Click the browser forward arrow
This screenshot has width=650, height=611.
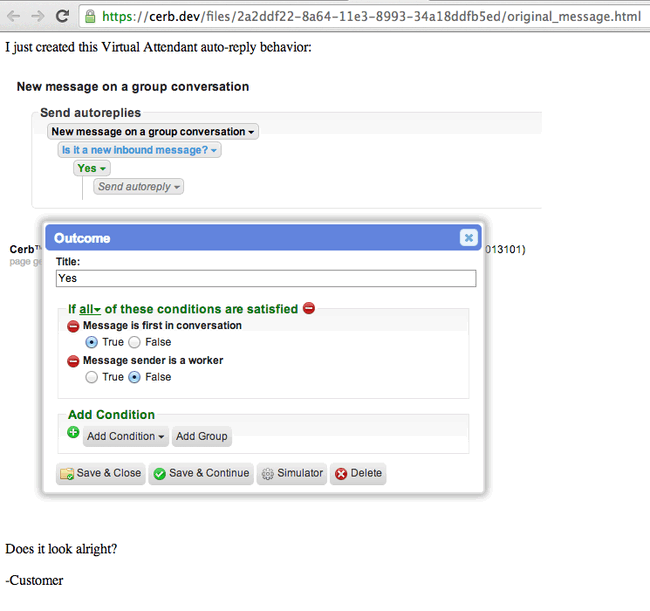(38, 16)
